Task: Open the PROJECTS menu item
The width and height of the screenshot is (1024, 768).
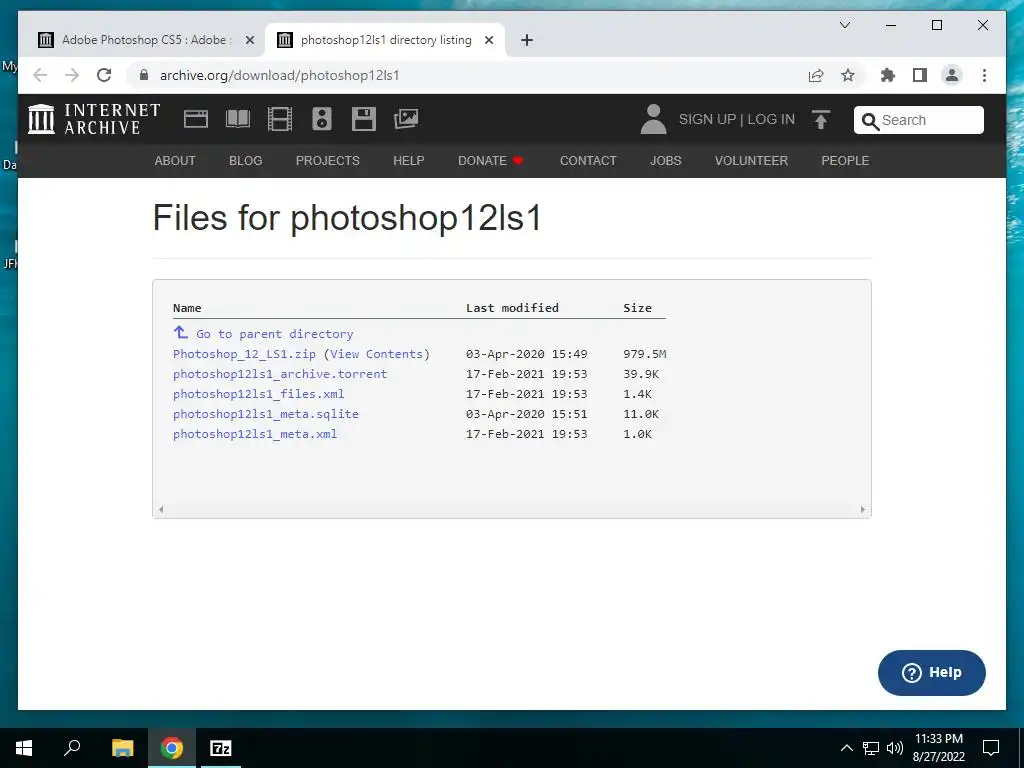Action: pyautogui.click(x=328, y=161)
